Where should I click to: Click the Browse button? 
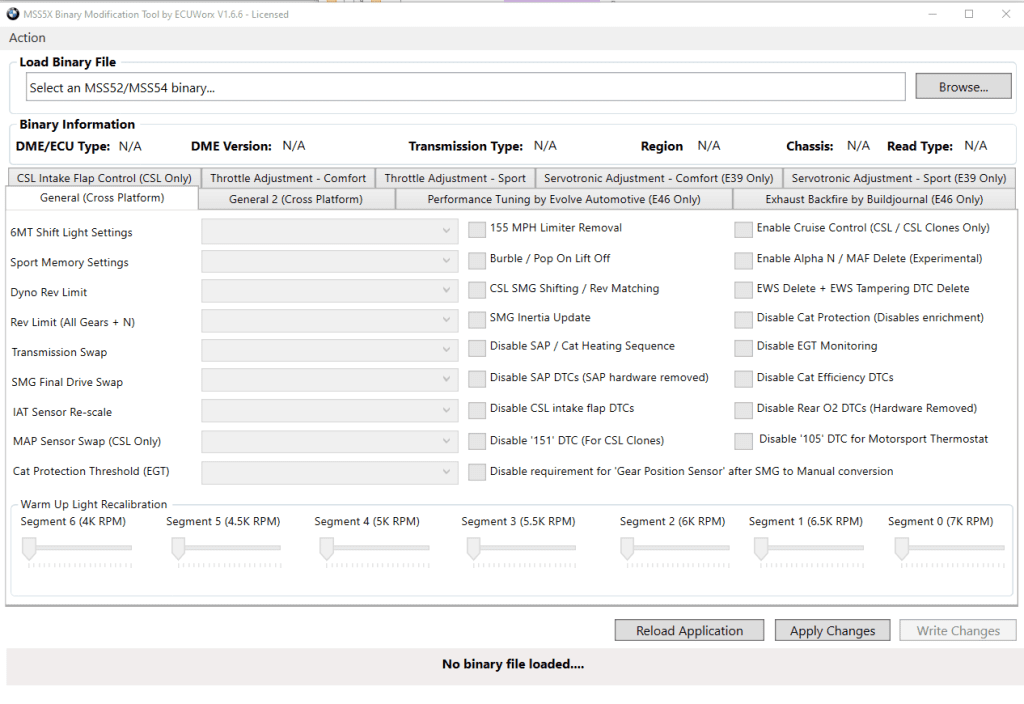pyautogui.click(x=962, y=86)
